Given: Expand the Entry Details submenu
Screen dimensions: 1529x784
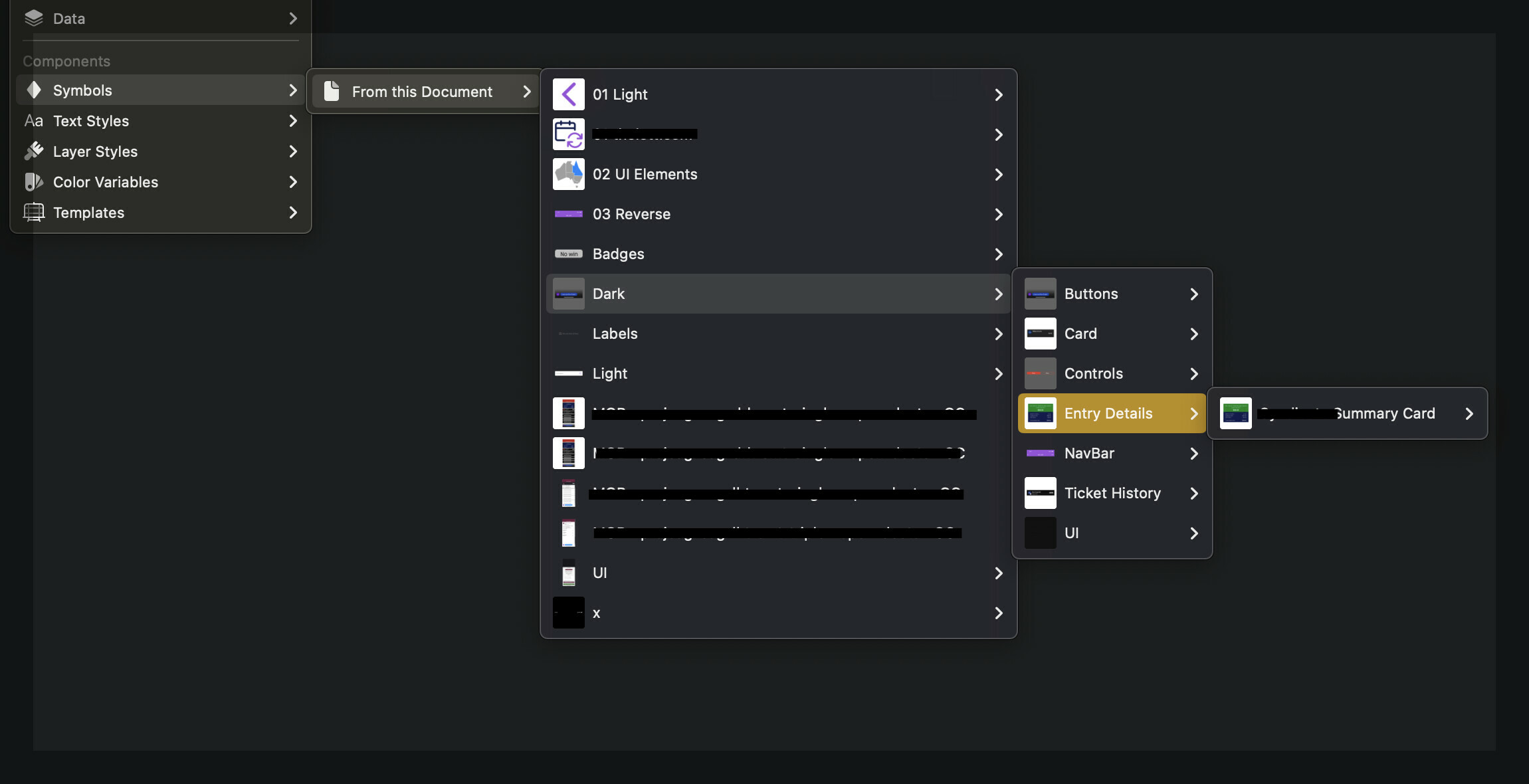Looking at the screenshot, I should coord(1193,413).
